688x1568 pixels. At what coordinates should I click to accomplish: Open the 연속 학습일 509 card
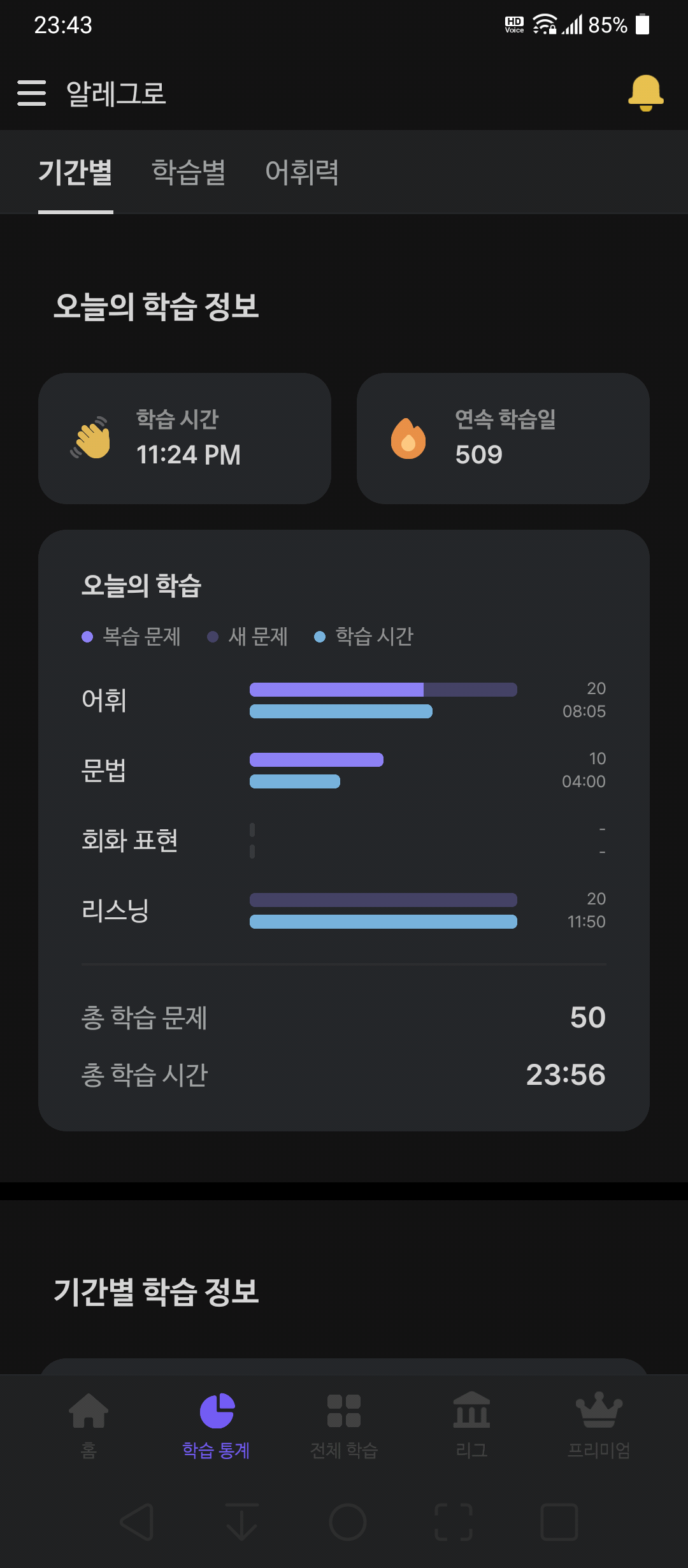click(503, 439)
